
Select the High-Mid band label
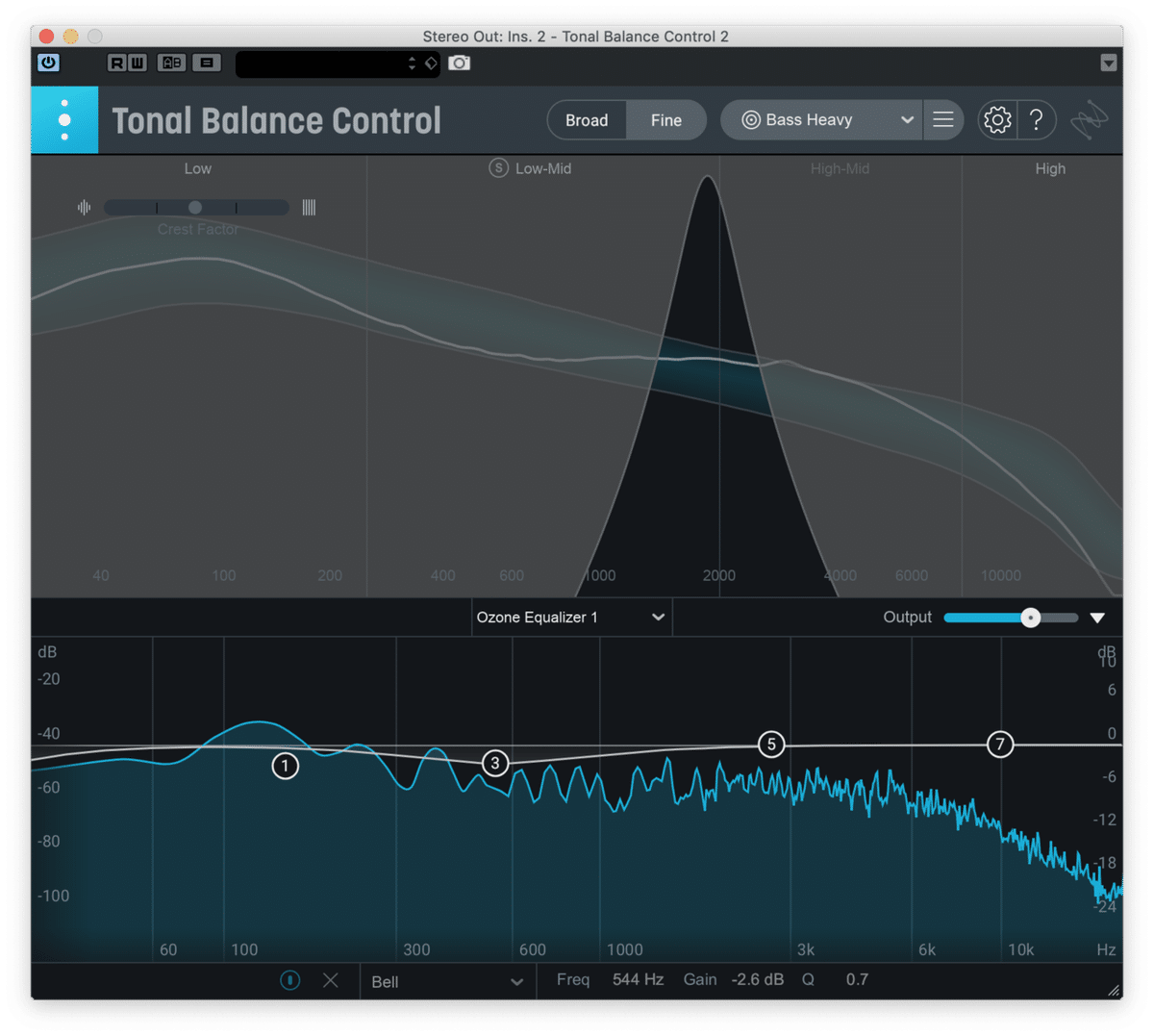pos(840,168)
